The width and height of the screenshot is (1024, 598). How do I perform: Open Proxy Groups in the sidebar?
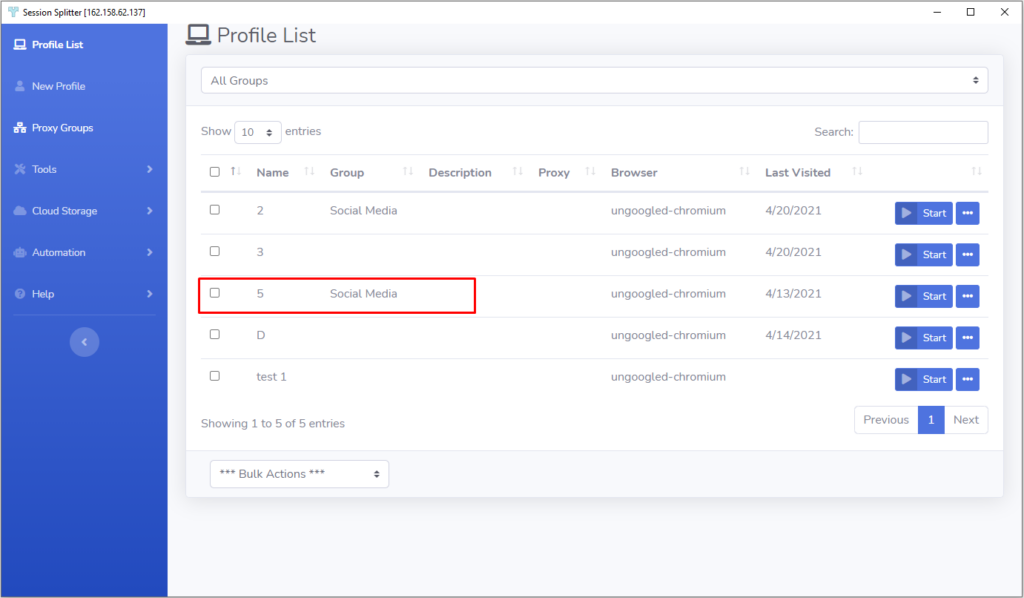click(x=62, y=128)
